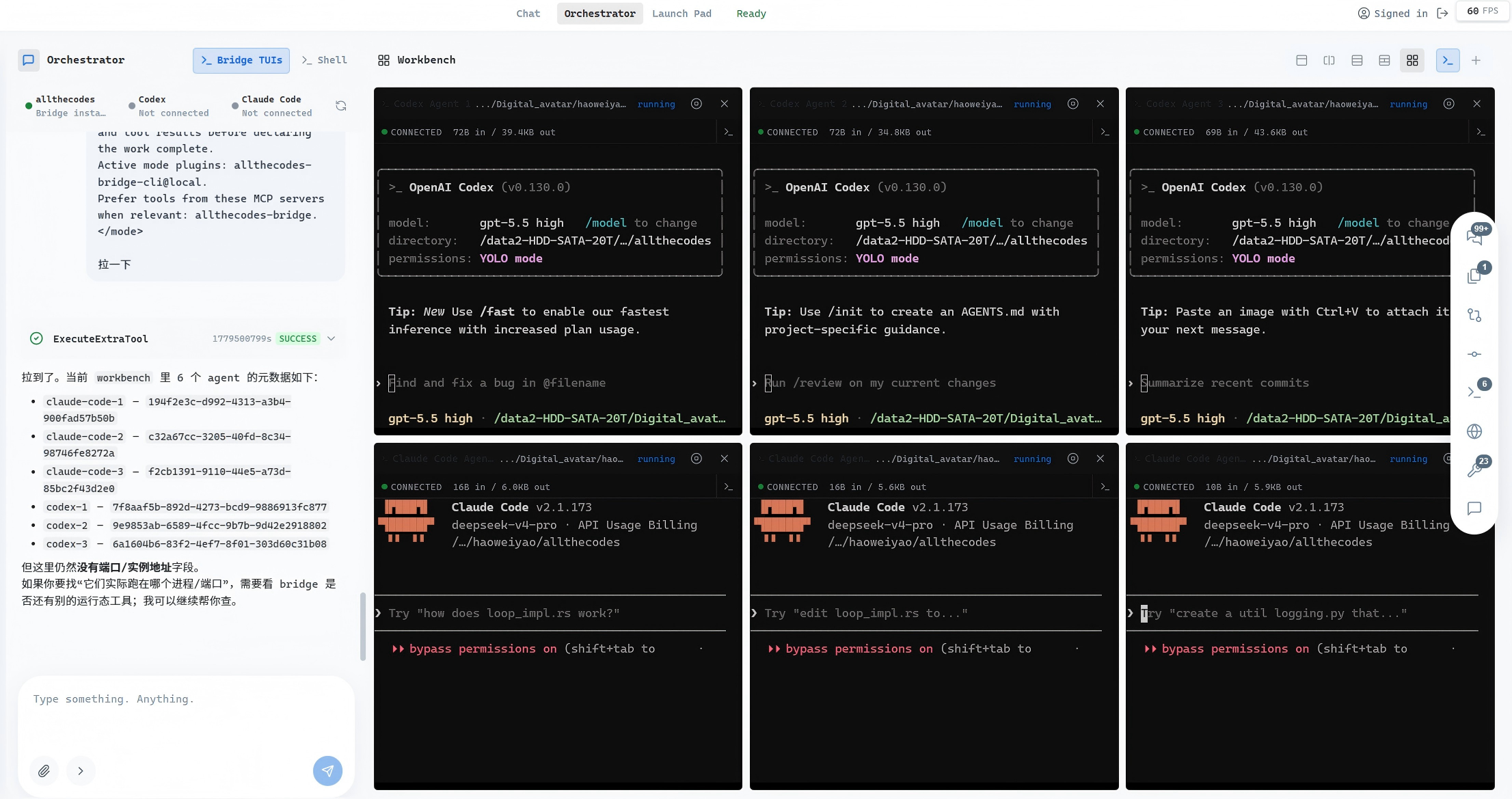The width and height of the screenshot is (1512, 799).
Task: Close the Codex Agent 2 pane
Action: (1100, 104)
